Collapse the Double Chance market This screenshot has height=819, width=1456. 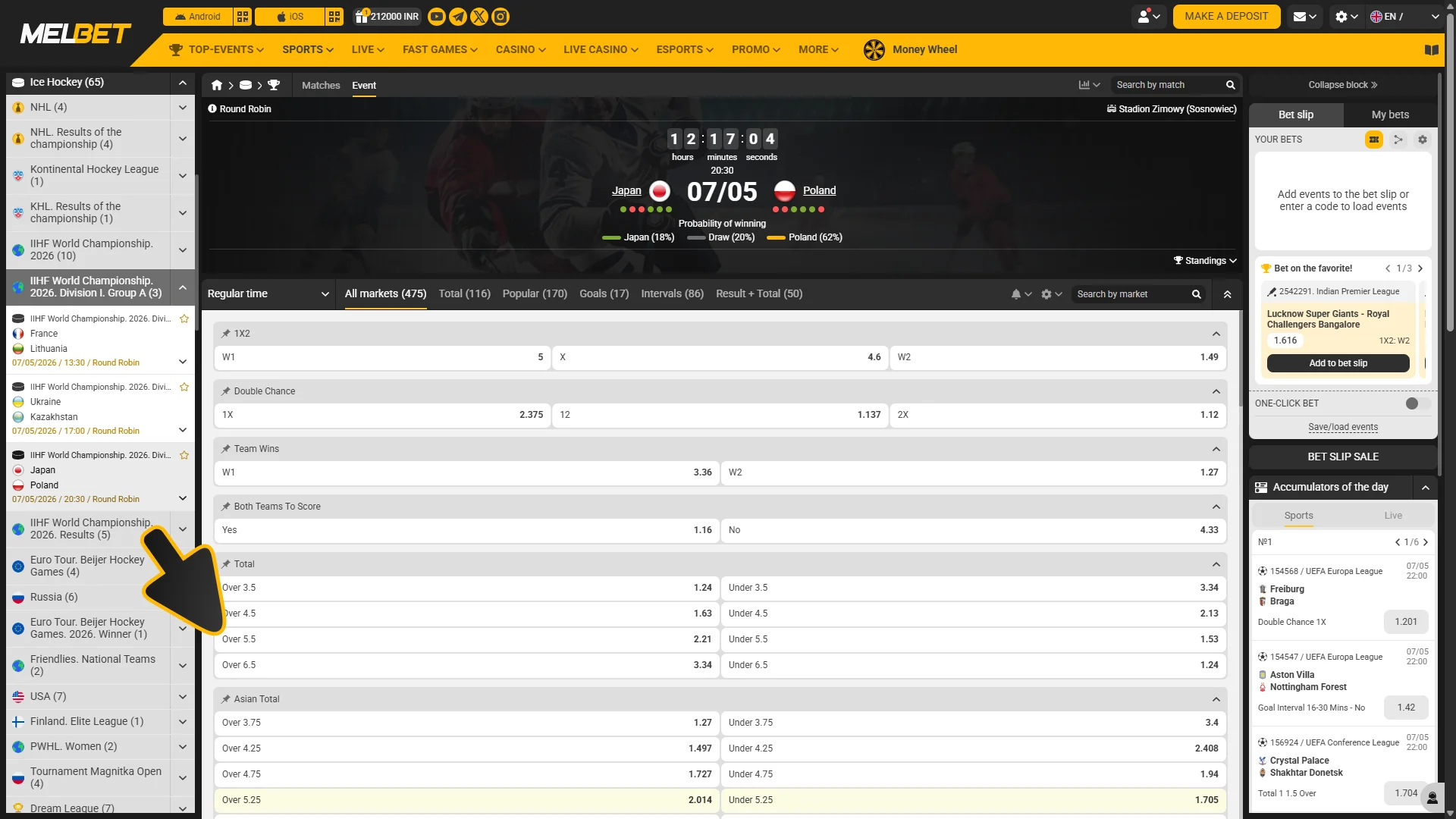pos(1216,391)
